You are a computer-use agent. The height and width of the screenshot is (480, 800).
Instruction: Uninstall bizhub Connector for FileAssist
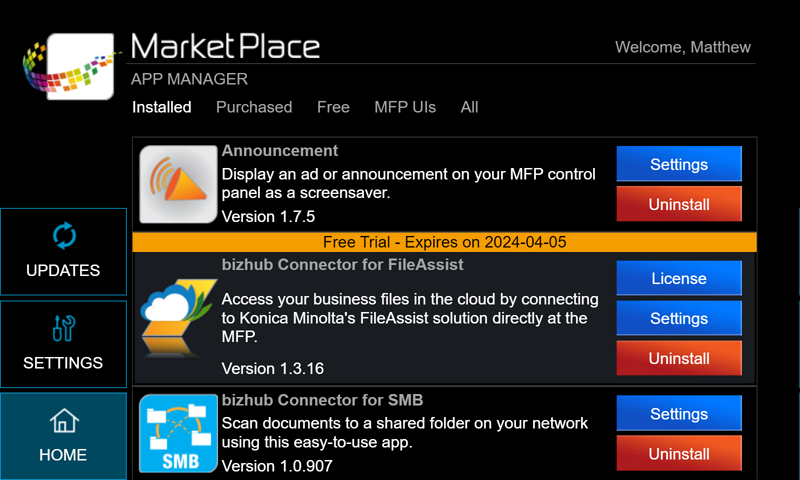click(679, 358)
